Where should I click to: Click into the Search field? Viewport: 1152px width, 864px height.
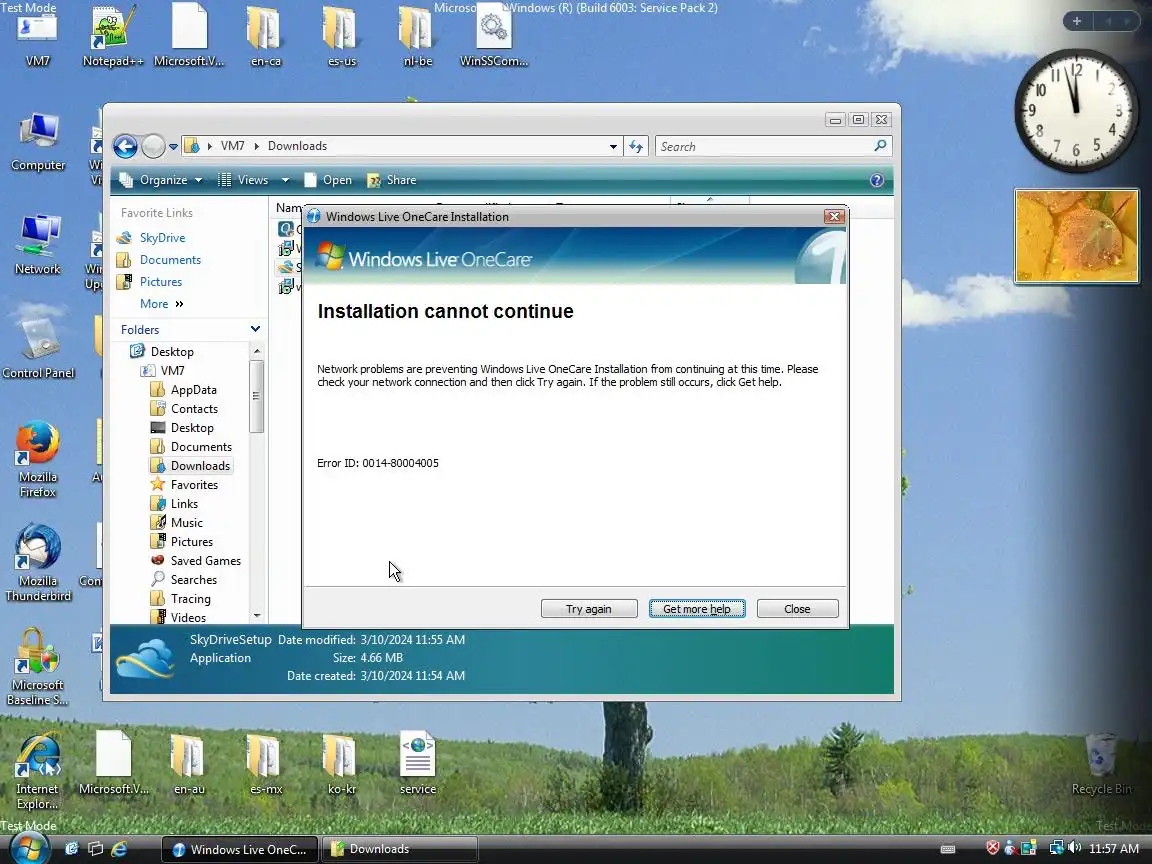pos(764,146)
